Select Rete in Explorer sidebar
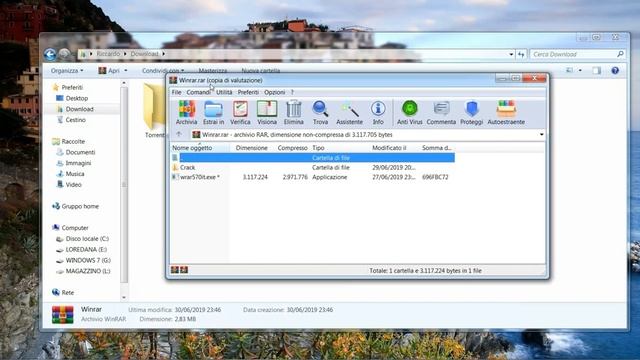The height and width of the screenshot is (360, 640). 68,293
